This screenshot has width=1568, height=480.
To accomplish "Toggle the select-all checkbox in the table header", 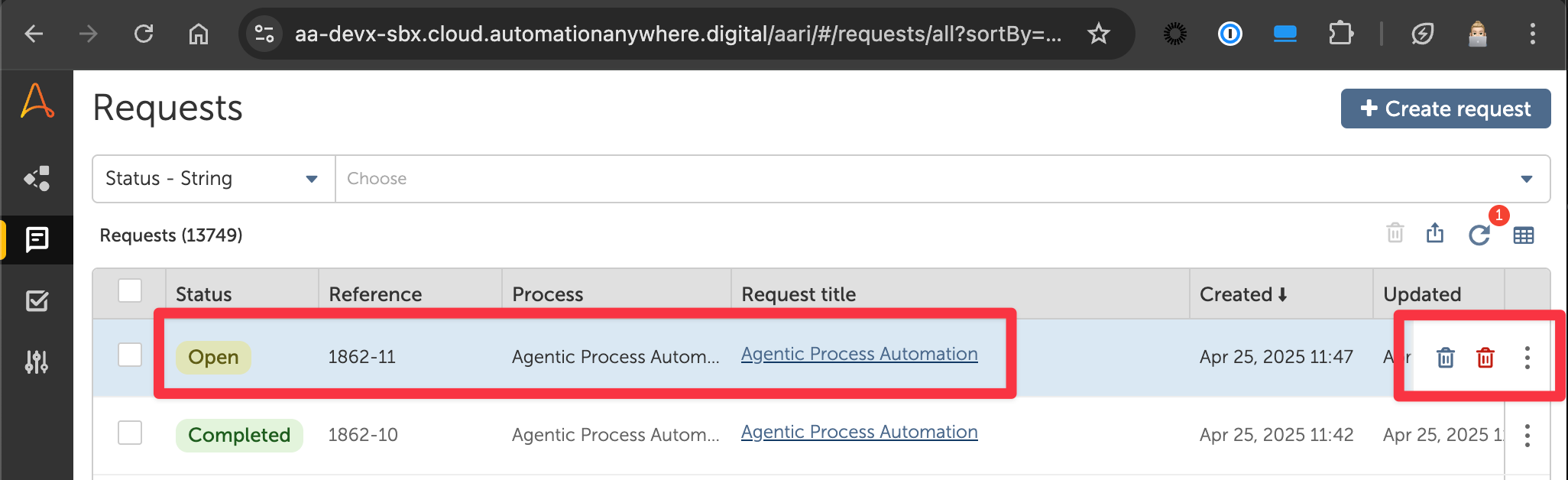I will pos(130,290).
